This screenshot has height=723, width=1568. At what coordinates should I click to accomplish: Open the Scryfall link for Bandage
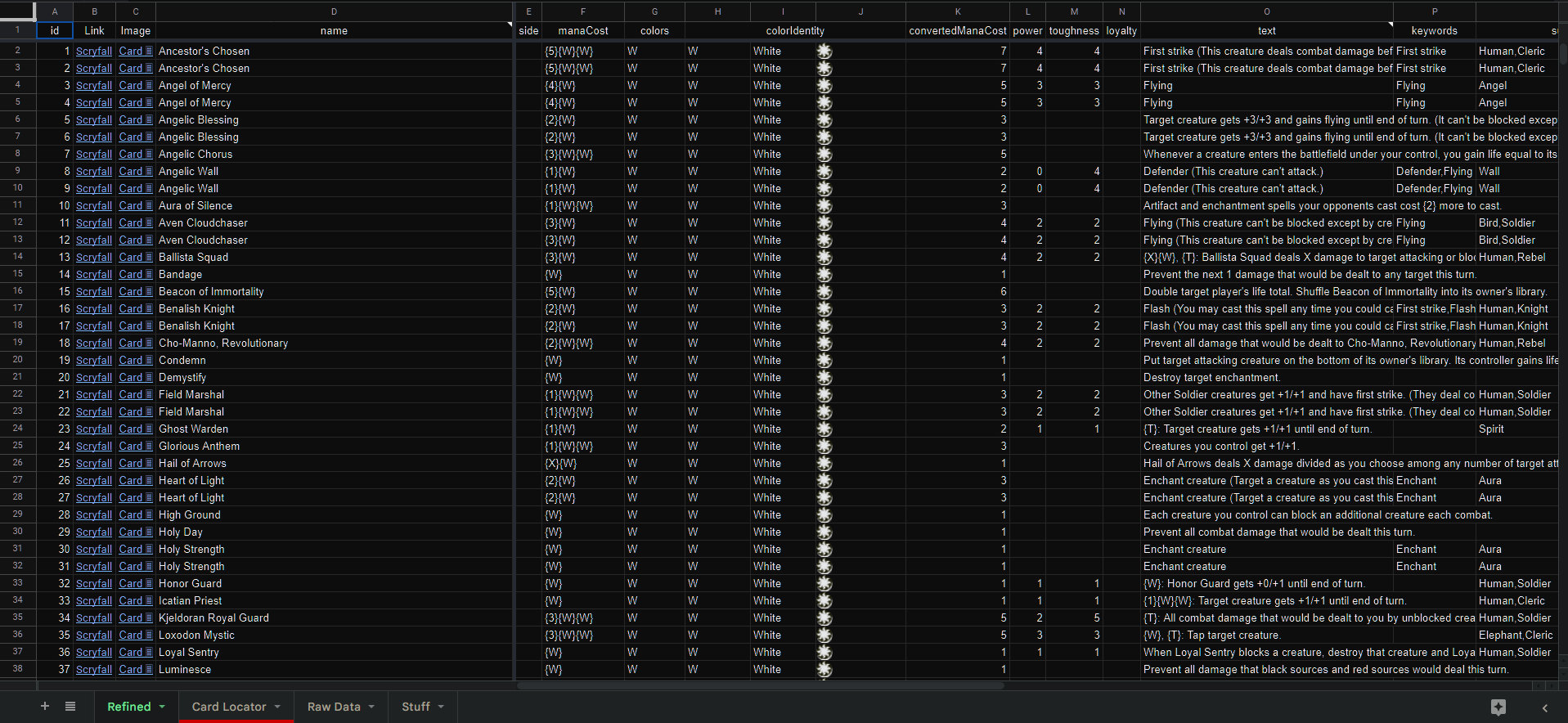94,274
